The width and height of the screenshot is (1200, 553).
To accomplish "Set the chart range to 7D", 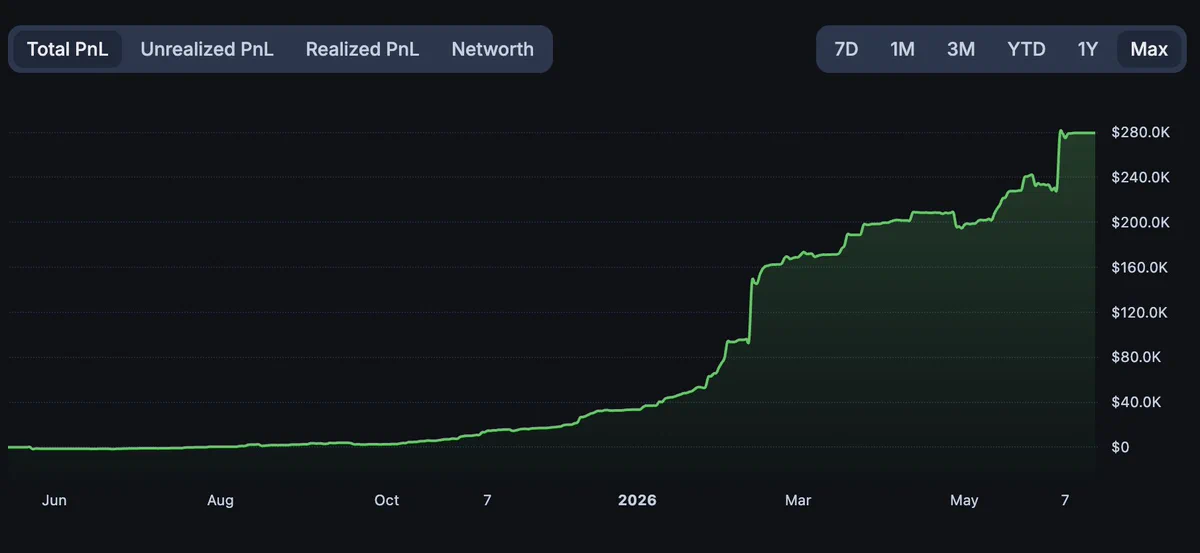I will pos(846,49).
